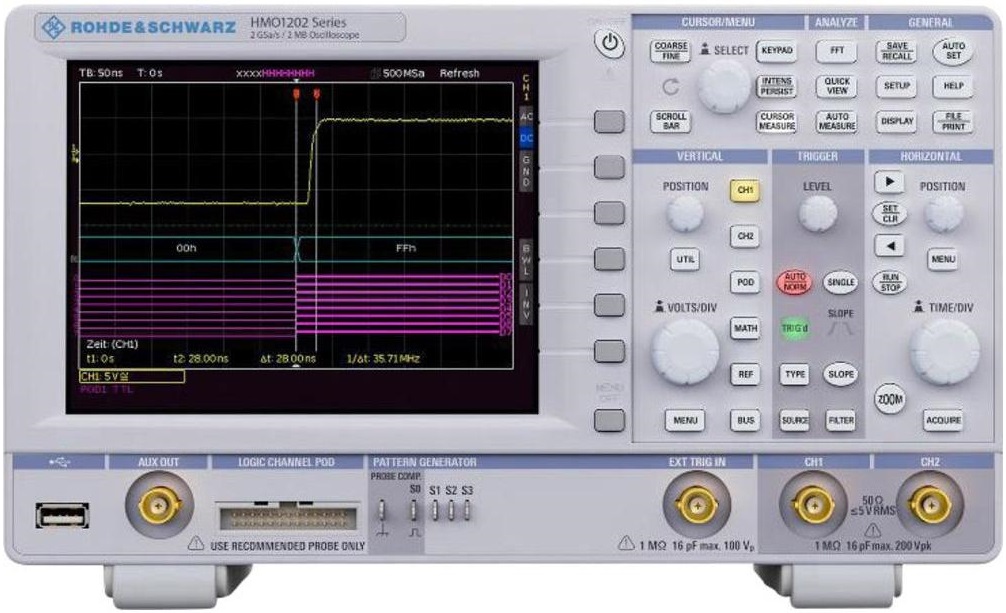Click the 'TB: 50ns' timebase readout

coord(101,73)
